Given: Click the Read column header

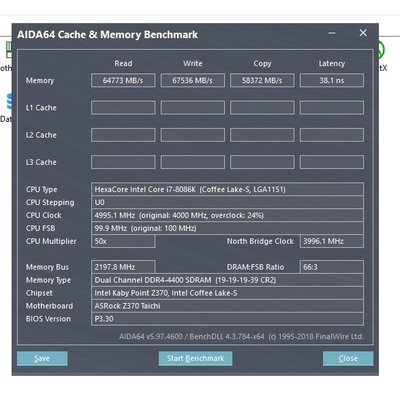Looking at the screenshot, I should 123,63.
